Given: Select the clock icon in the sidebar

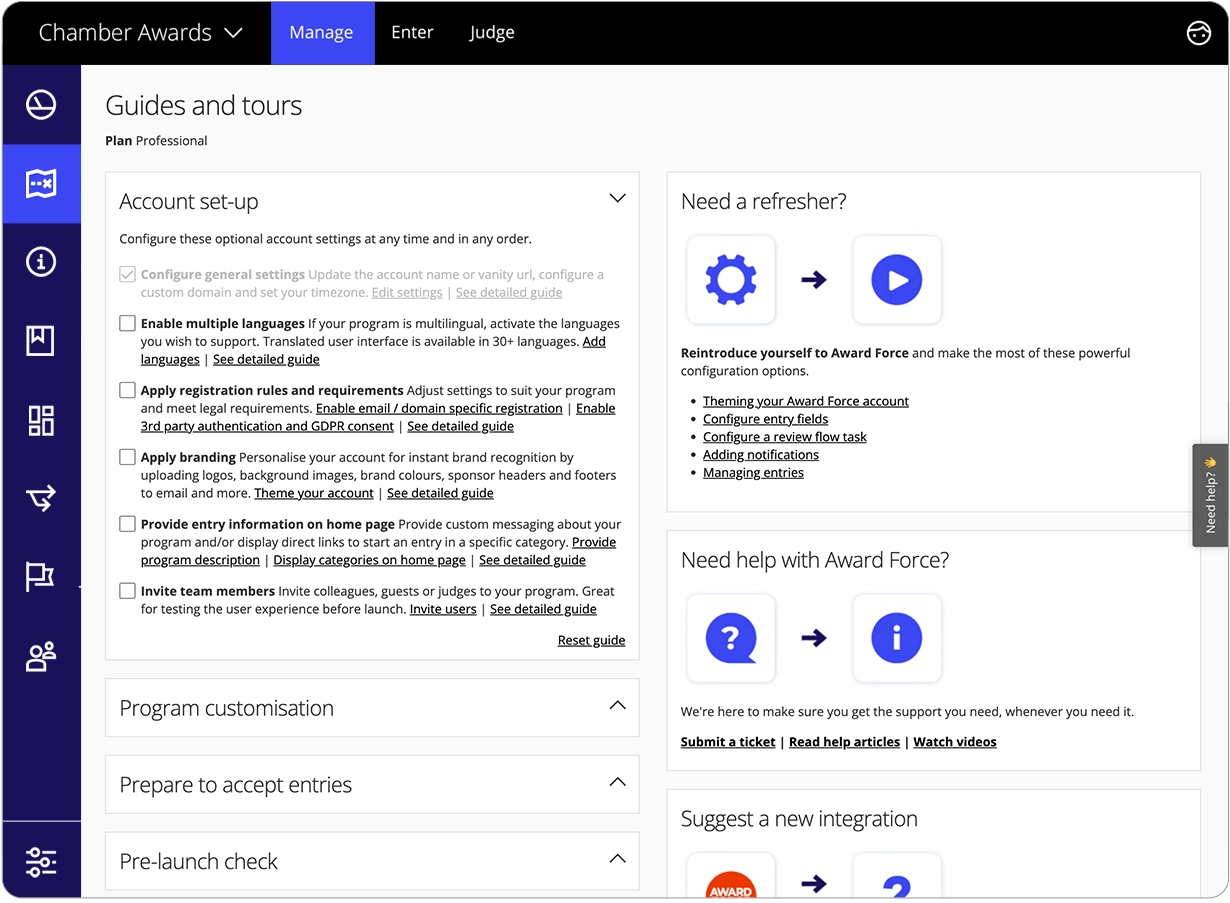Looking at the screenshot, I should pos(40,104).
